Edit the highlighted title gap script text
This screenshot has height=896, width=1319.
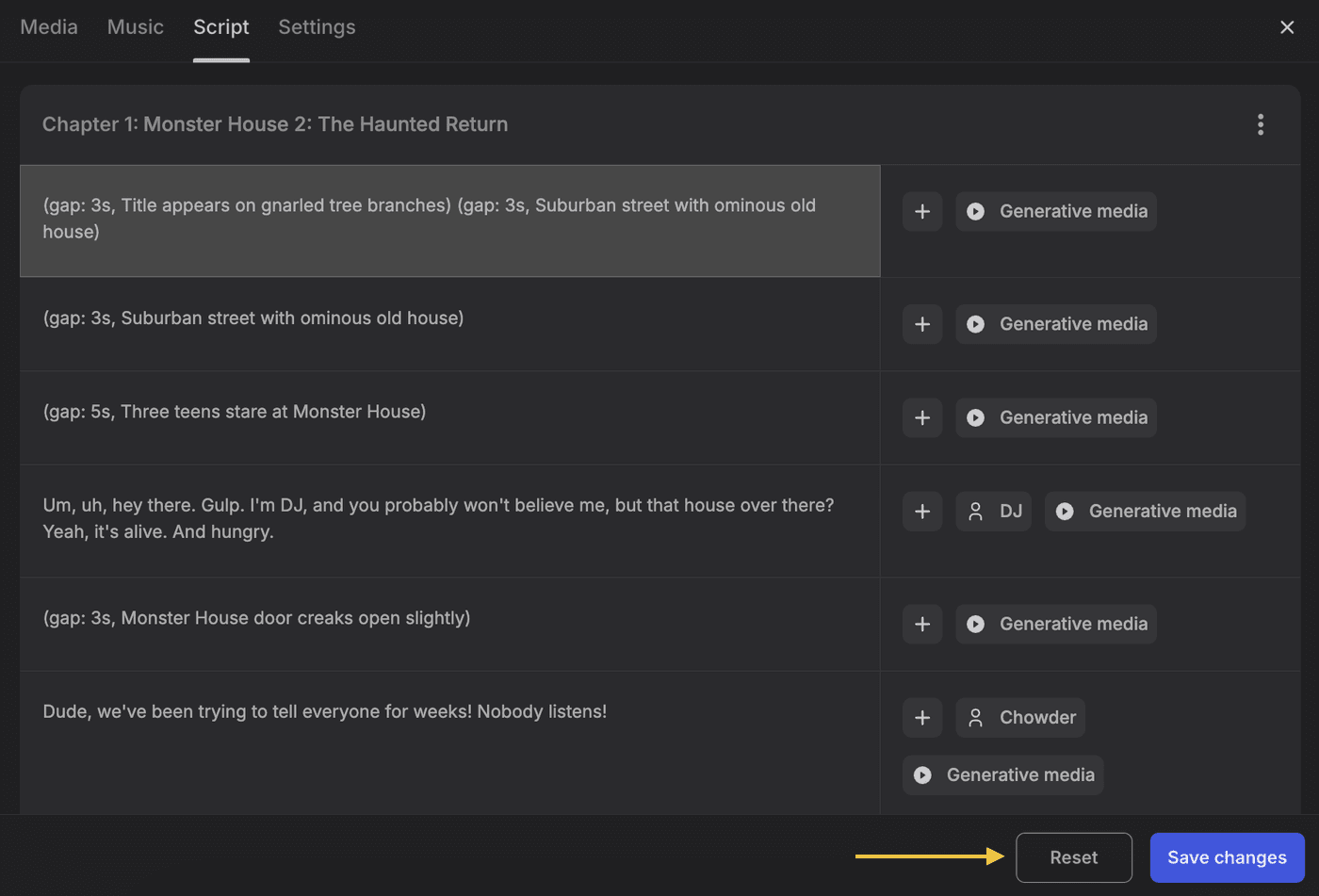tap(430, 219)
